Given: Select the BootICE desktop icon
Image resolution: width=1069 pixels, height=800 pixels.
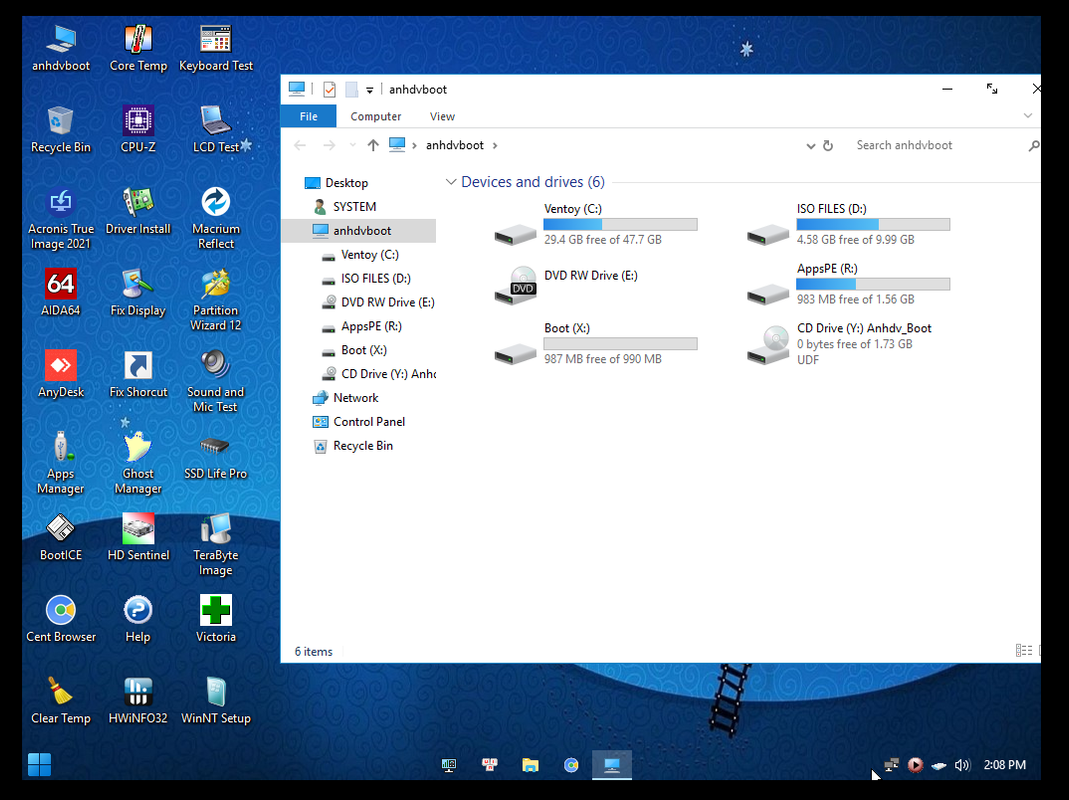Looking at the screenshot, I should pos(61,537).
